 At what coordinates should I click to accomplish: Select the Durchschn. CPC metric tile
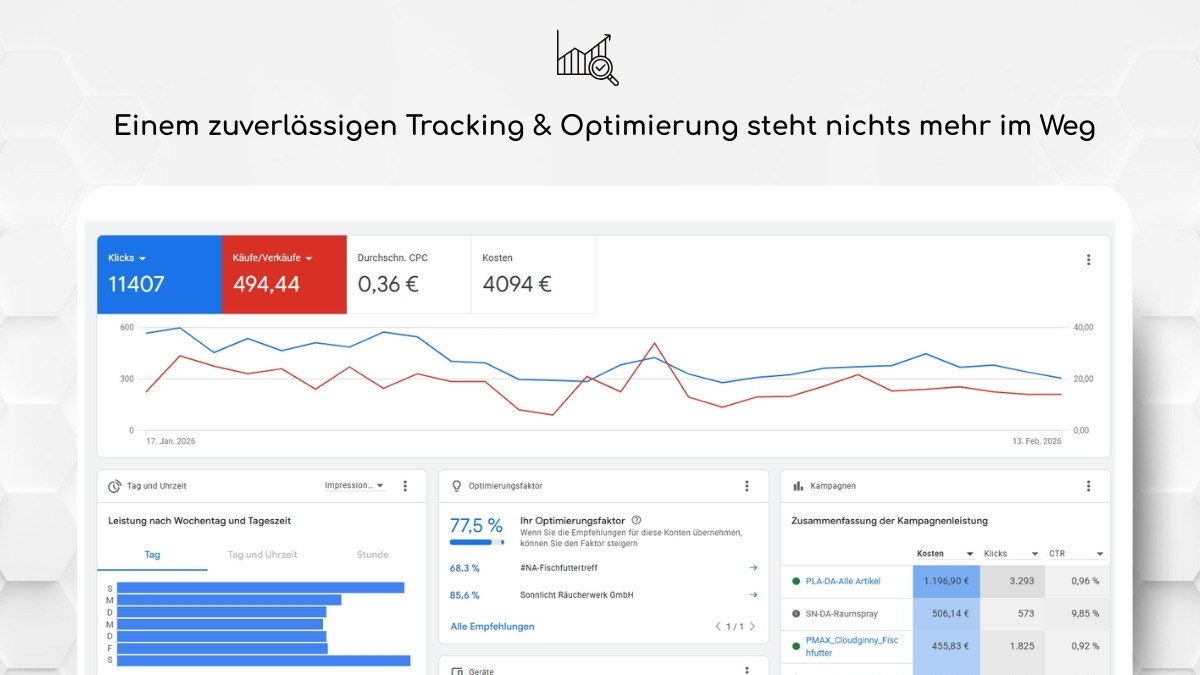[x=409, y=275]
